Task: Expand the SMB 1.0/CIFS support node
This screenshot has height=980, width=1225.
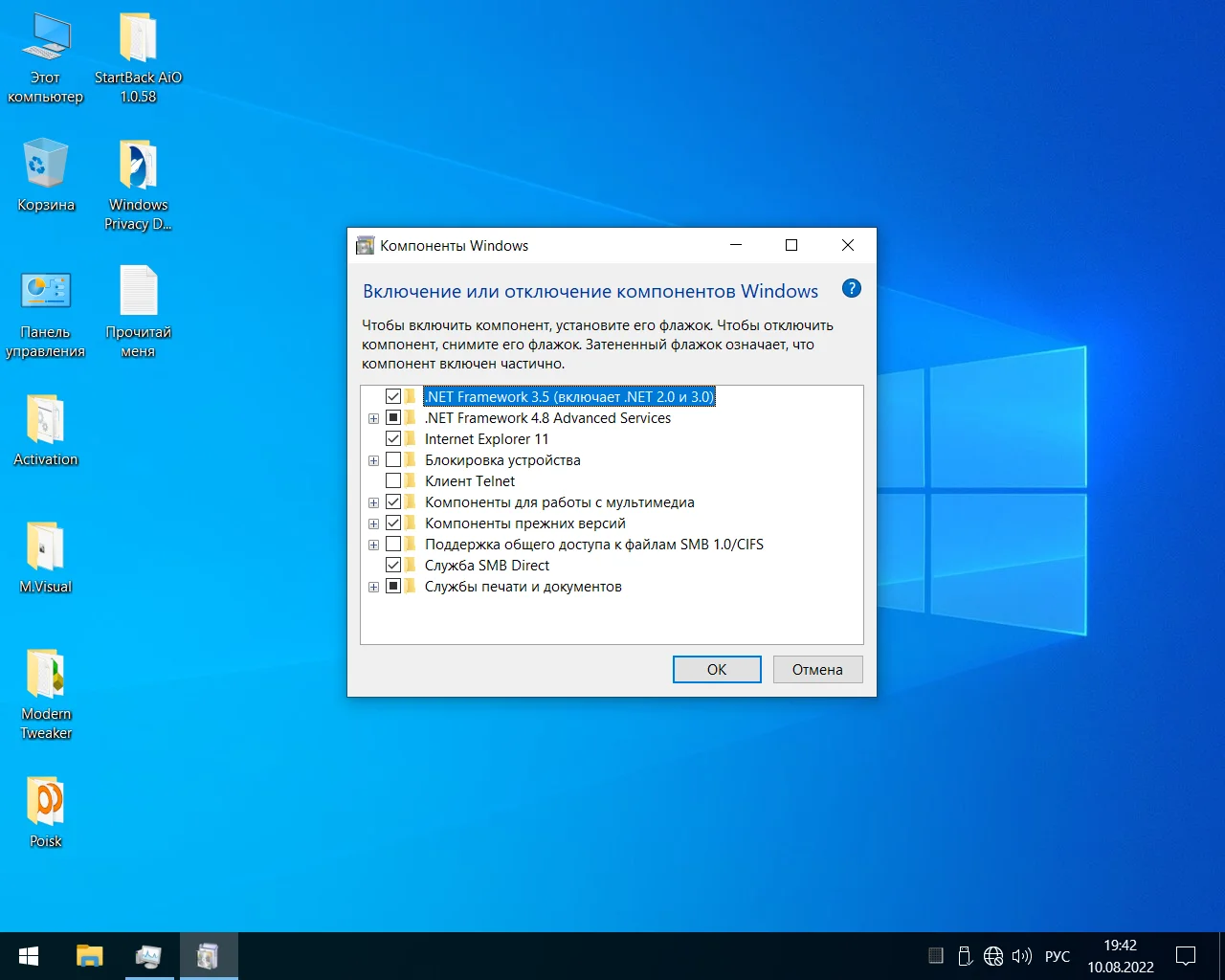Action: 373,545
